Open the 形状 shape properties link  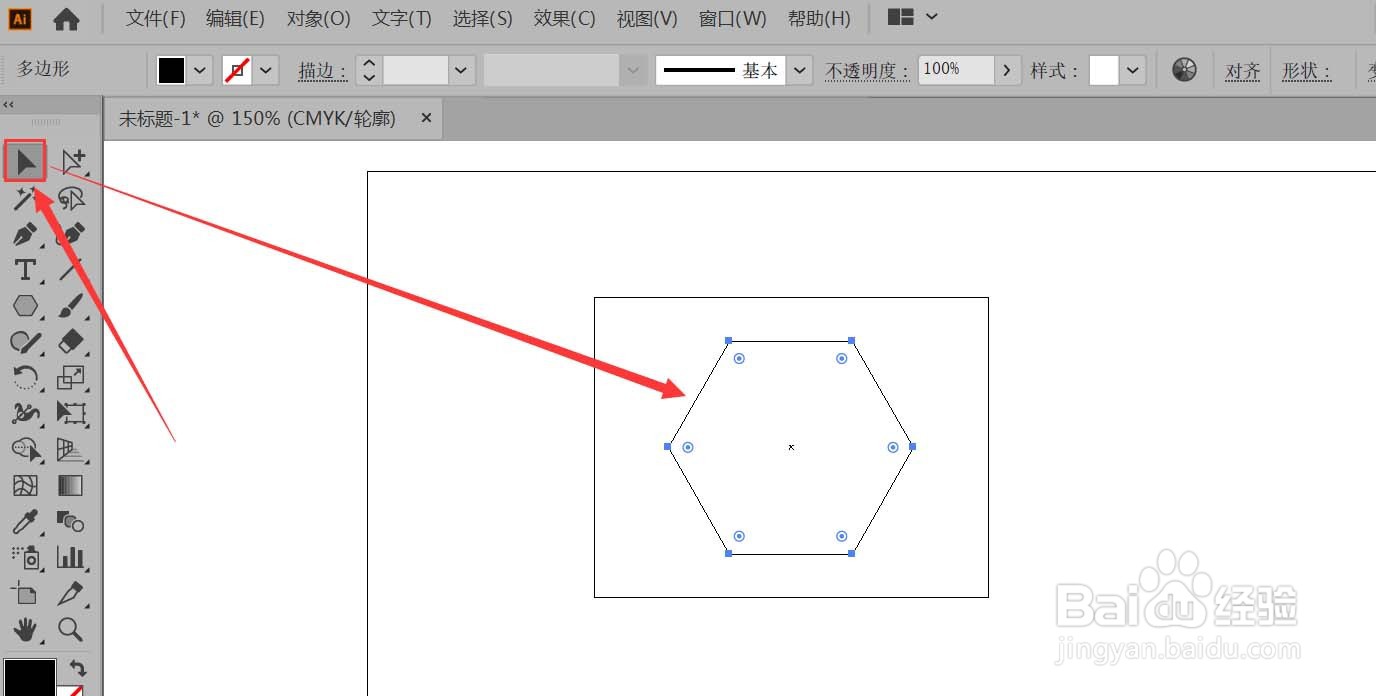pos(1307,71)
